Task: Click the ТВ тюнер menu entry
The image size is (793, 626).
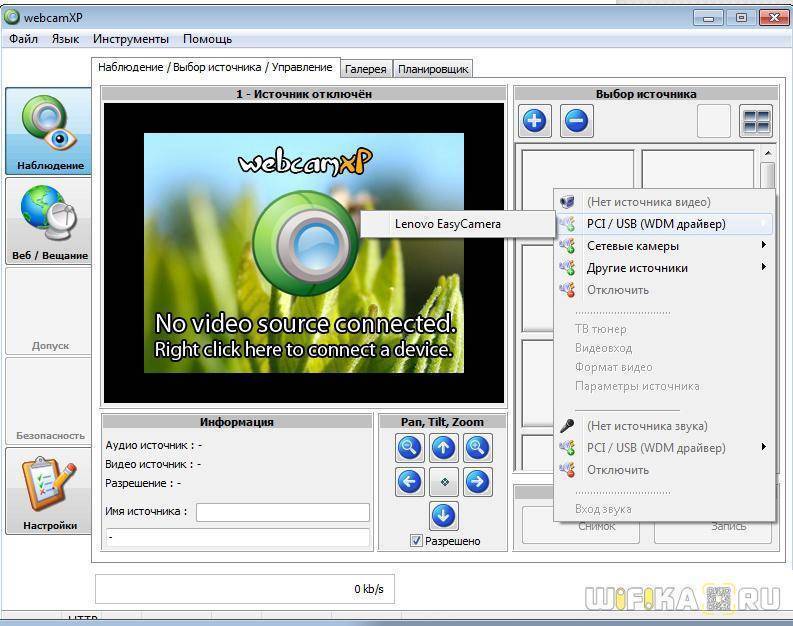Action: click(601, 329)
